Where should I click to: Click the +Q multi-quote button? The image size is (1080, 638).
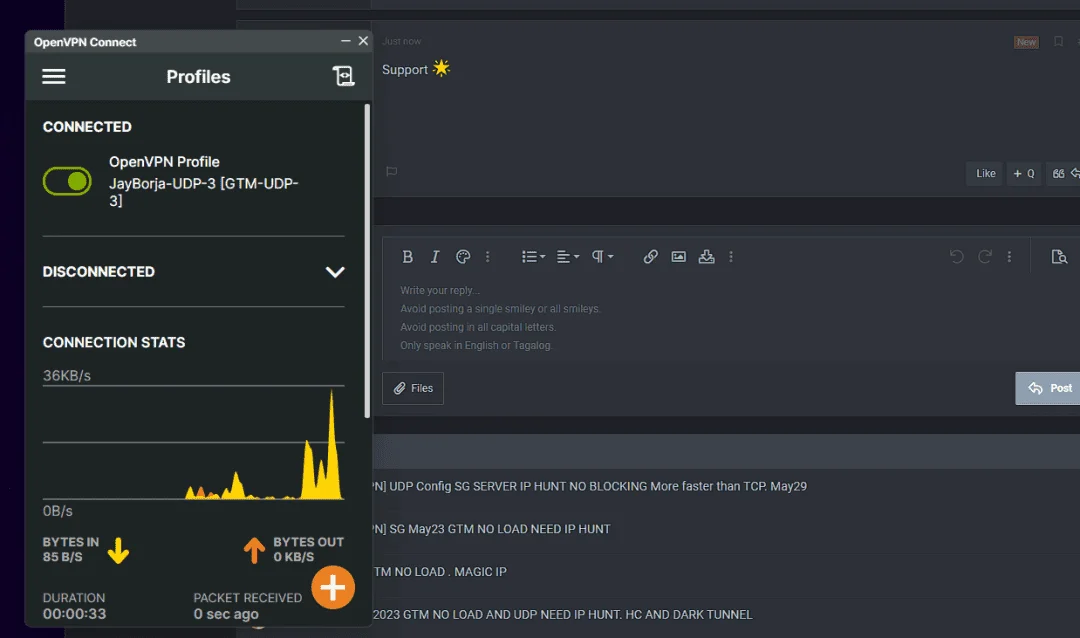tap(1024, 174)
